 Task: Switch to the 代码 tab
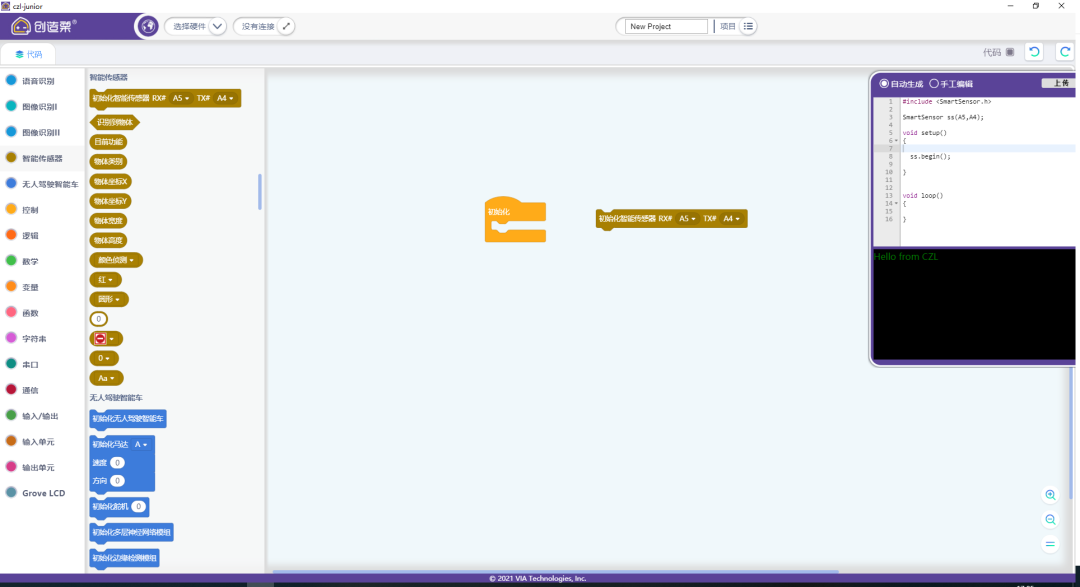point(29,54)
